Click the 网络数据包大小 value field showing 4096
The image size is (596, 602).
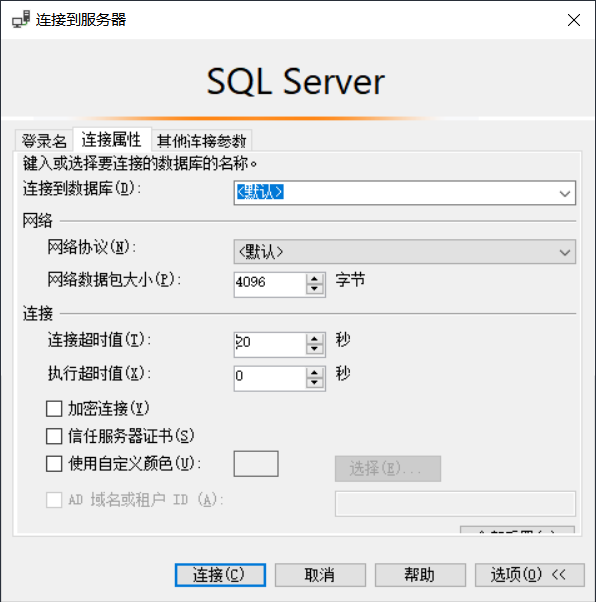pyautogui.click(x=270, y=284)
